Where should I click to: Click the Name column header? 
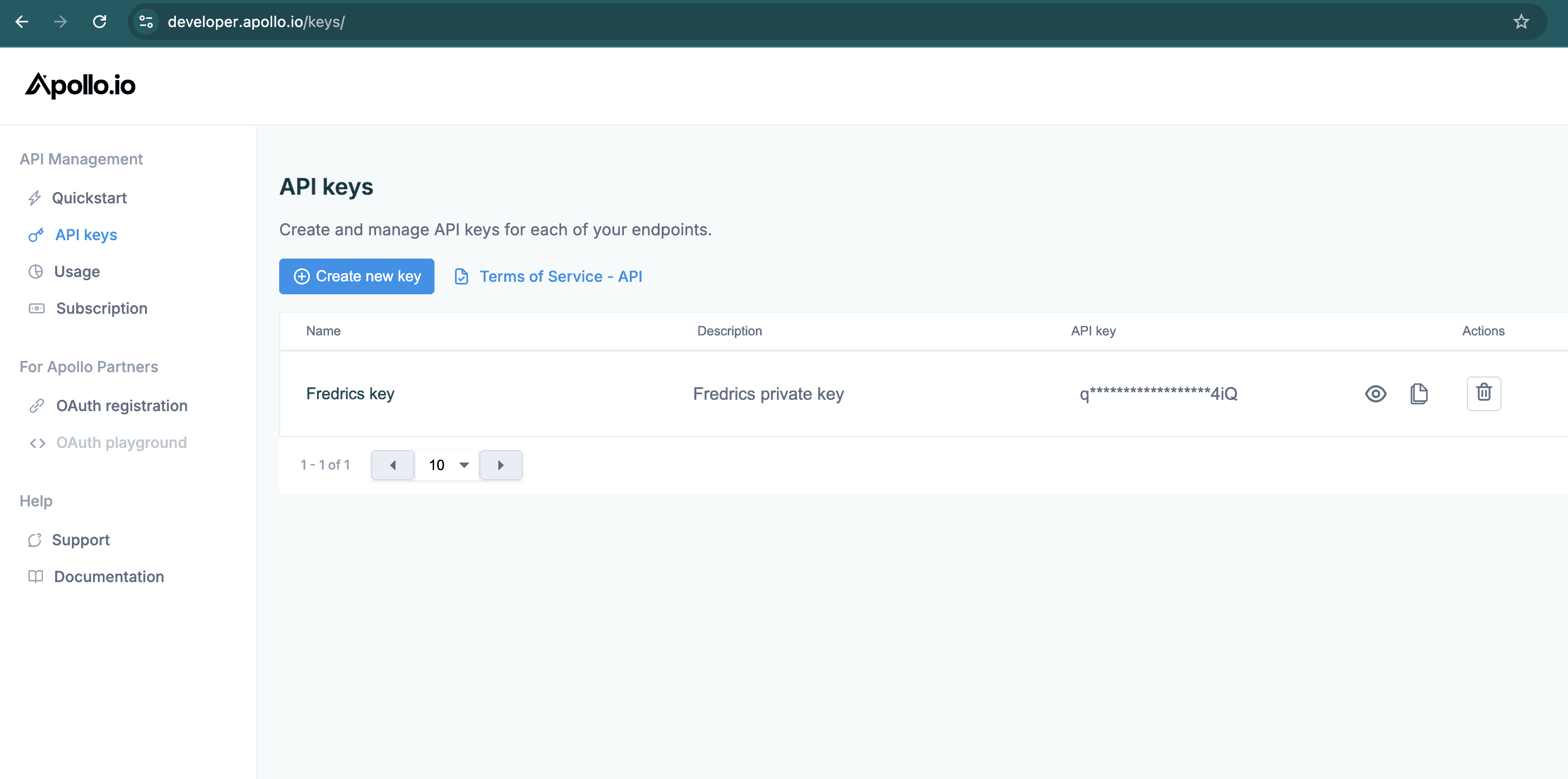pyautogui.click(x=323, y=331)
